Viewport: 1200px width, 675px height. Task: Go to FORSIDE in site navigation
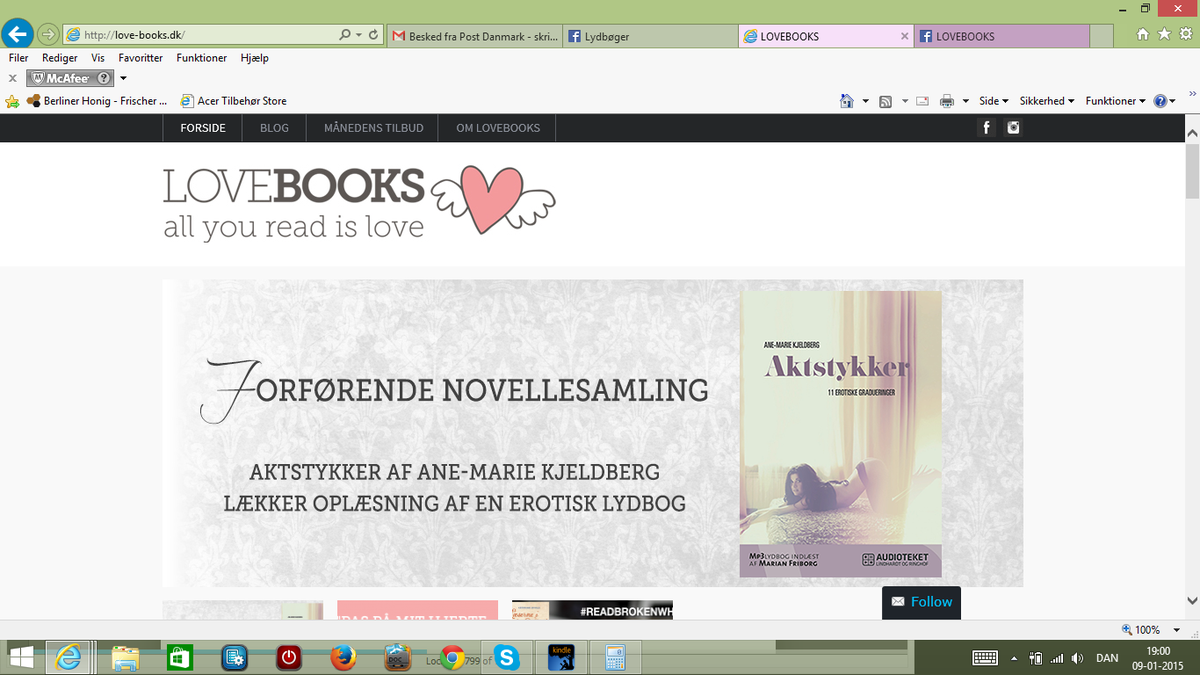tap(203, 128)
